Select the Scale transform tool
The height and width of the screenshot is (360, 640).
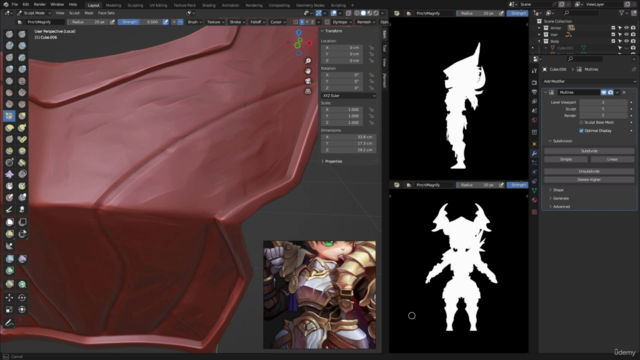click(x=9, y=310)
